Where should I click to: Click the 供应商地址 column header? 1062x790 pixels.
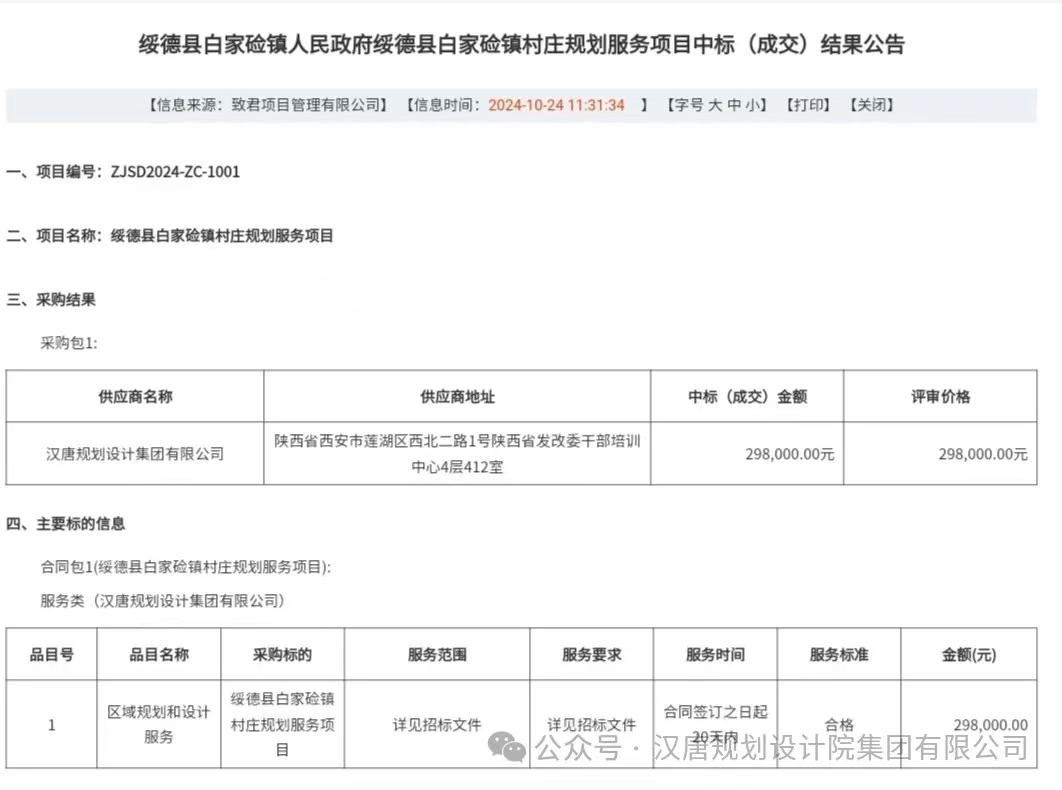(457, 397)
